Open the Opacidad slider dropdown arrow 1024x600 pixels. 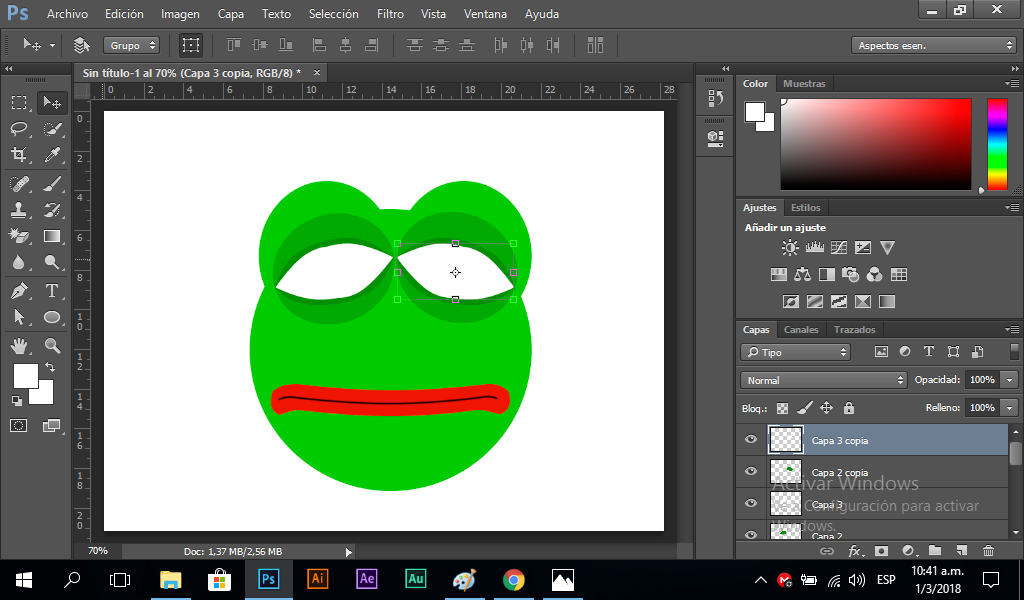(1010, 380)
